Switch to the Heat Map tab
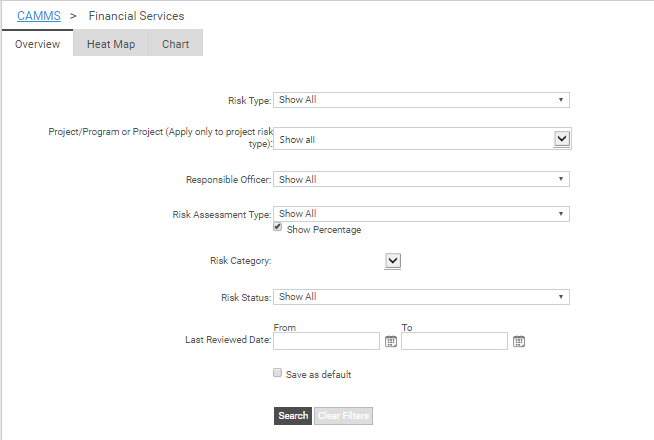The image size is (654, 440). click(x=110, y=44)
